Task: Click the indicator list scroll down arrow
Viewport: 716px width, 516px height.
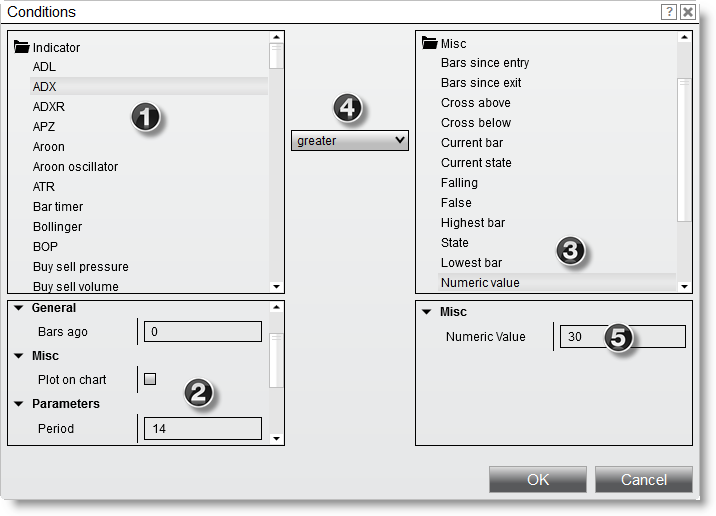Action: point(277,286)
